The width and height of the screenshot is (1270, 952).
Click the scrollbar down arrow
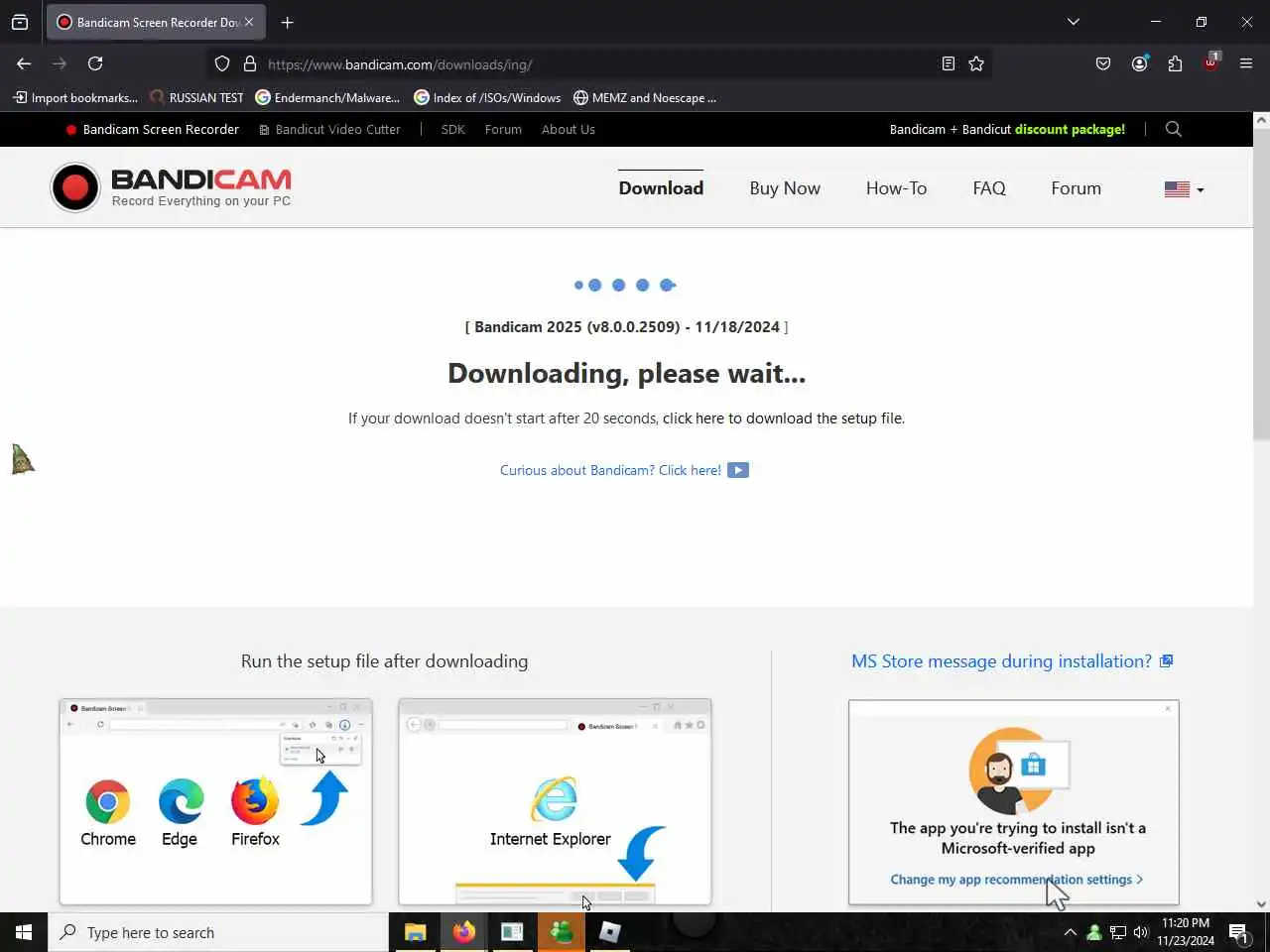point(1261,904)
